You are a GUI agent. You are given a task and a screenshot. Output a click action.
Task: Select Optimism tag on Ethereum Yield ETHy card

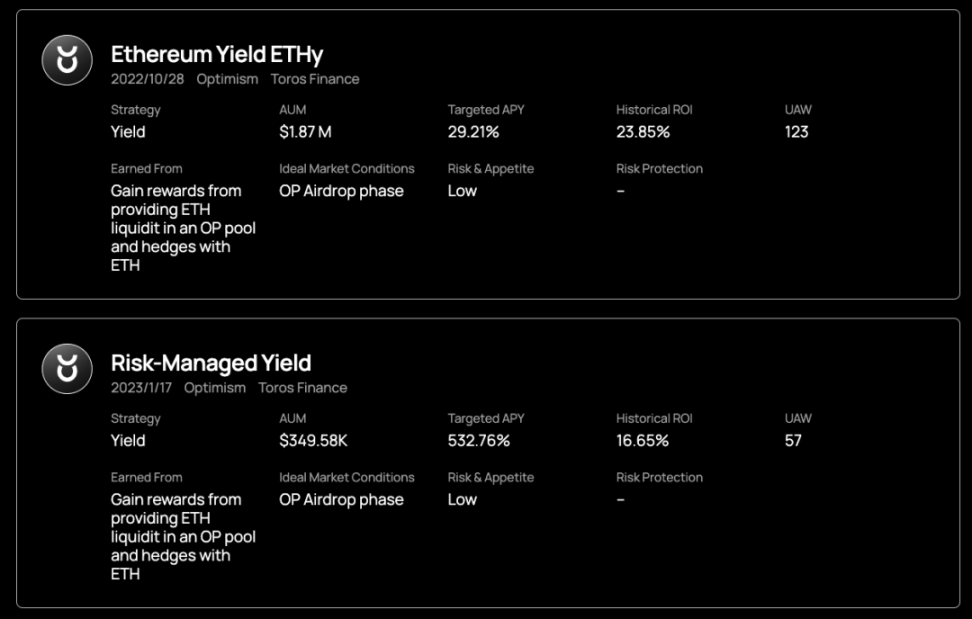227,79
